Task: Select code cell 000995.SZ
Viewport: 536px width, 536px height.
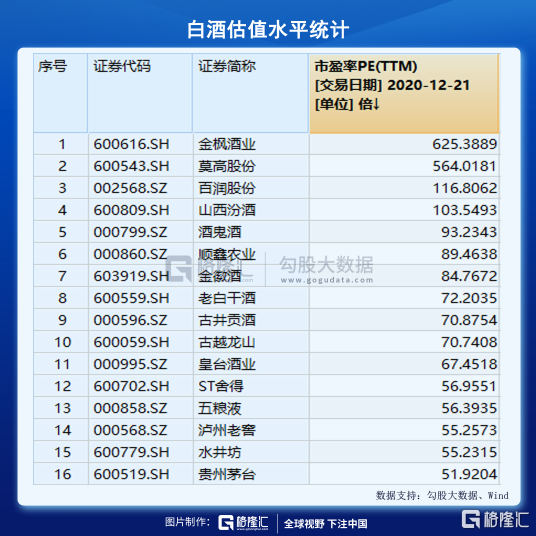Action: (140, 364)
